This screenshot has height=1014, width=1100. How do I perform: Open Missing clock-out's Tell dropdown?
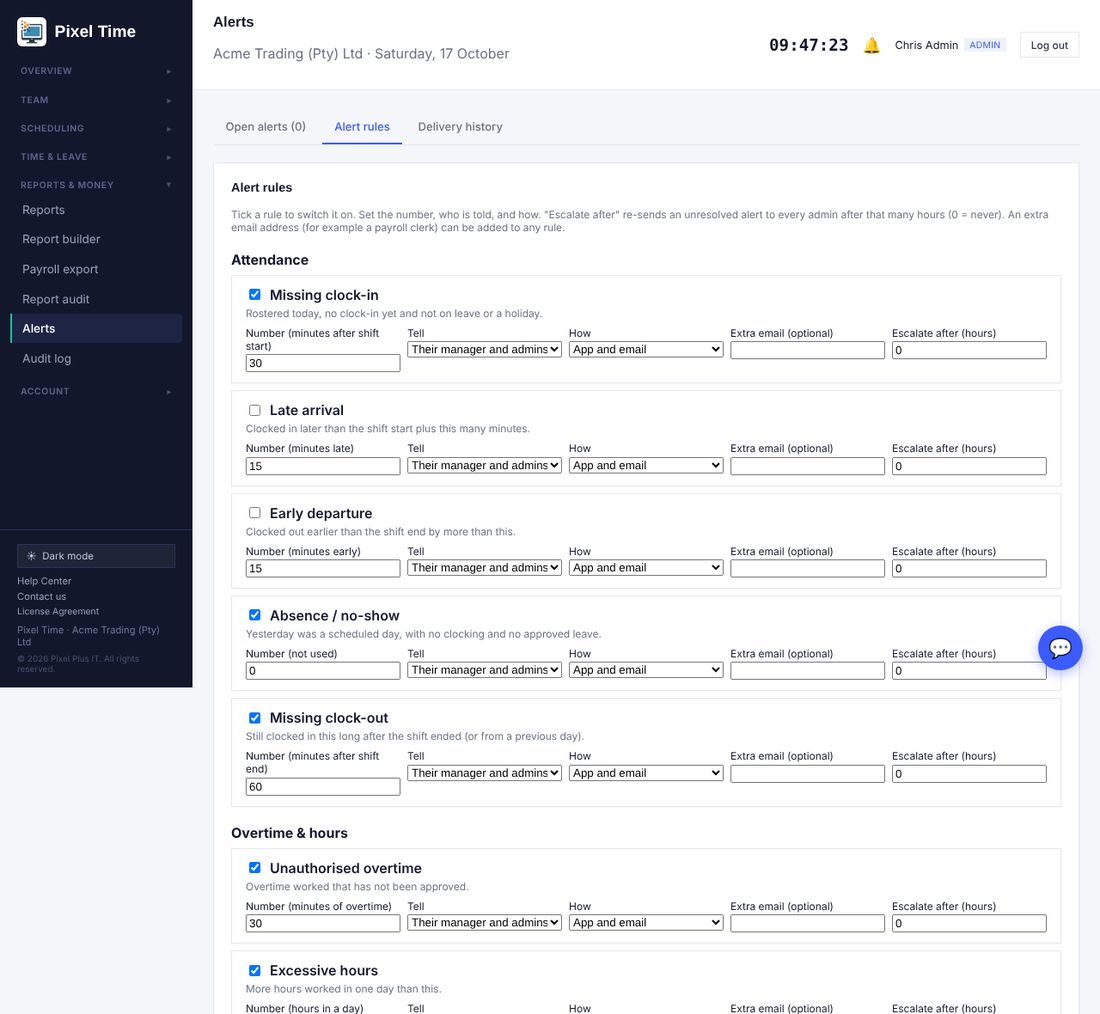484,773
